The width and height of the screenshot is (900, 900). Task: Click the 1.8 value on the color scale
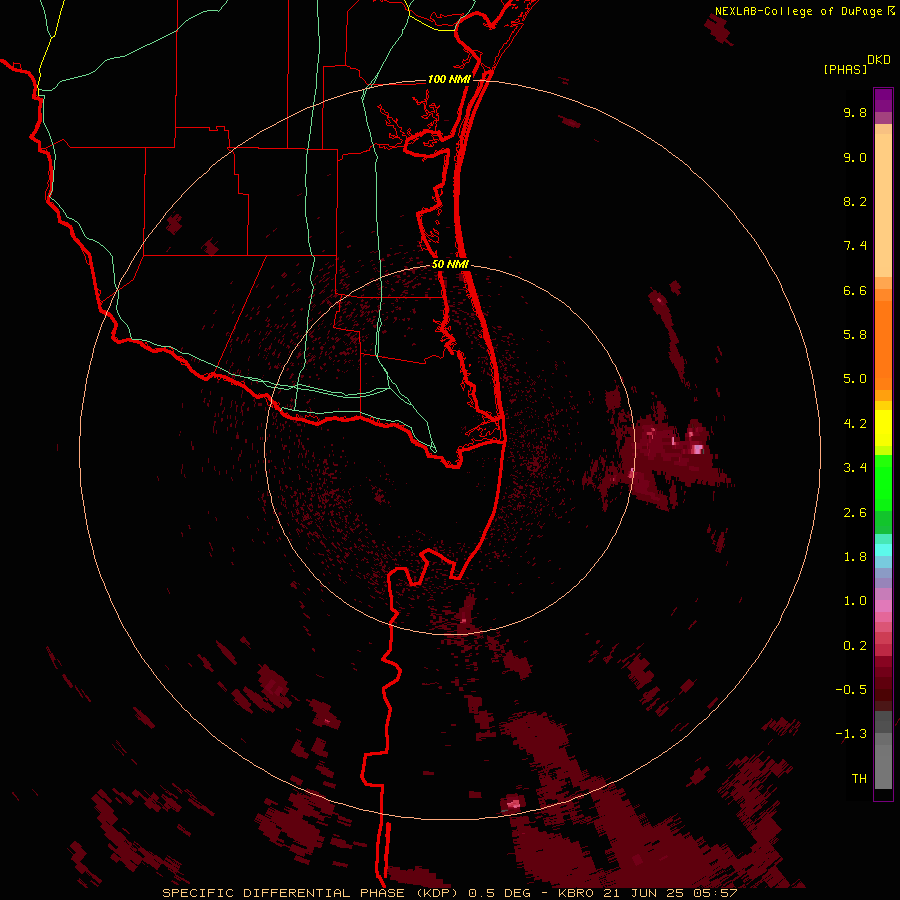point(855,557)
